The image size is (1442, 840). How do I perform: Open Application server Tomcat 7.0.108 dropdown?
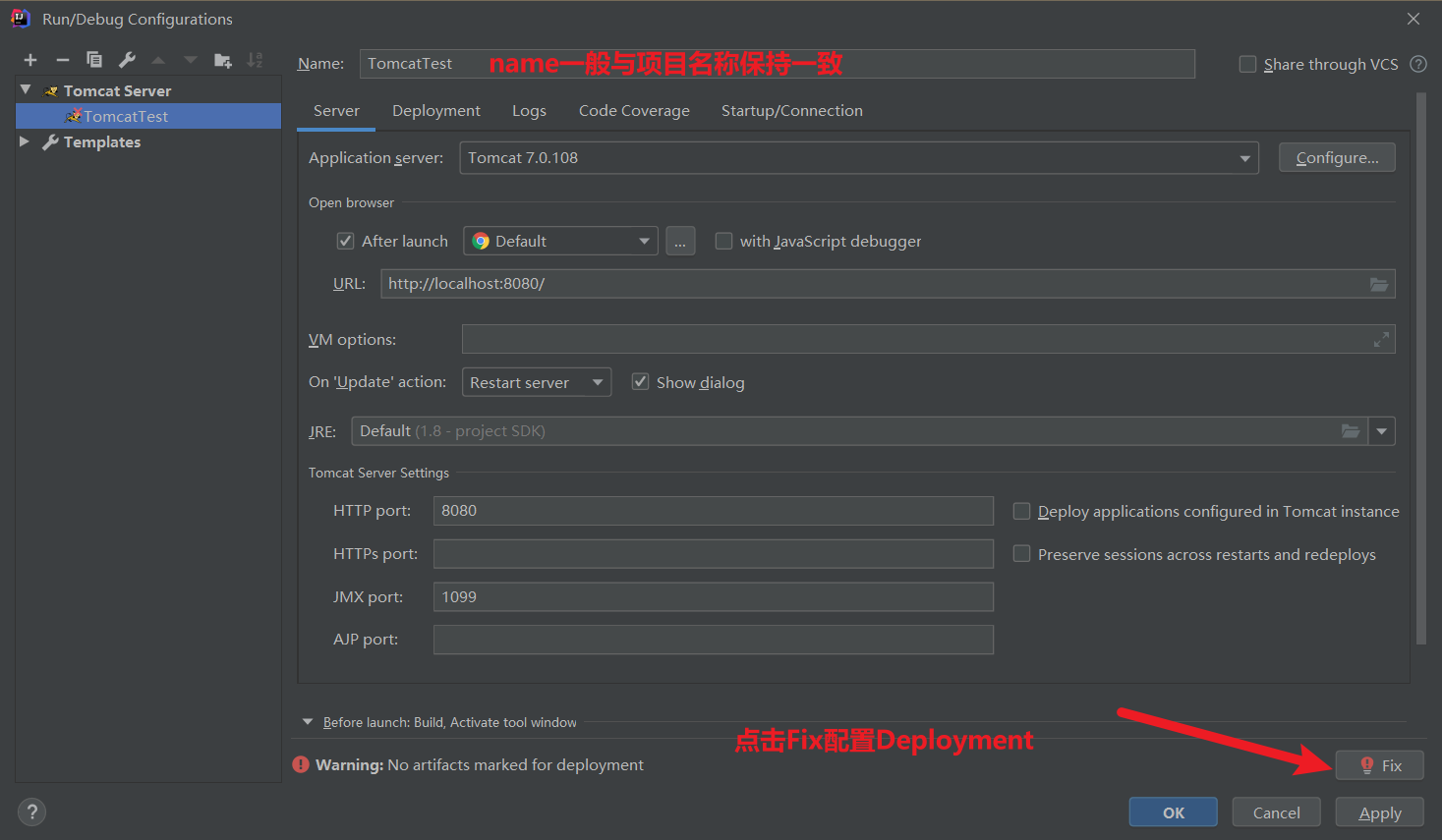pos(859,158)
